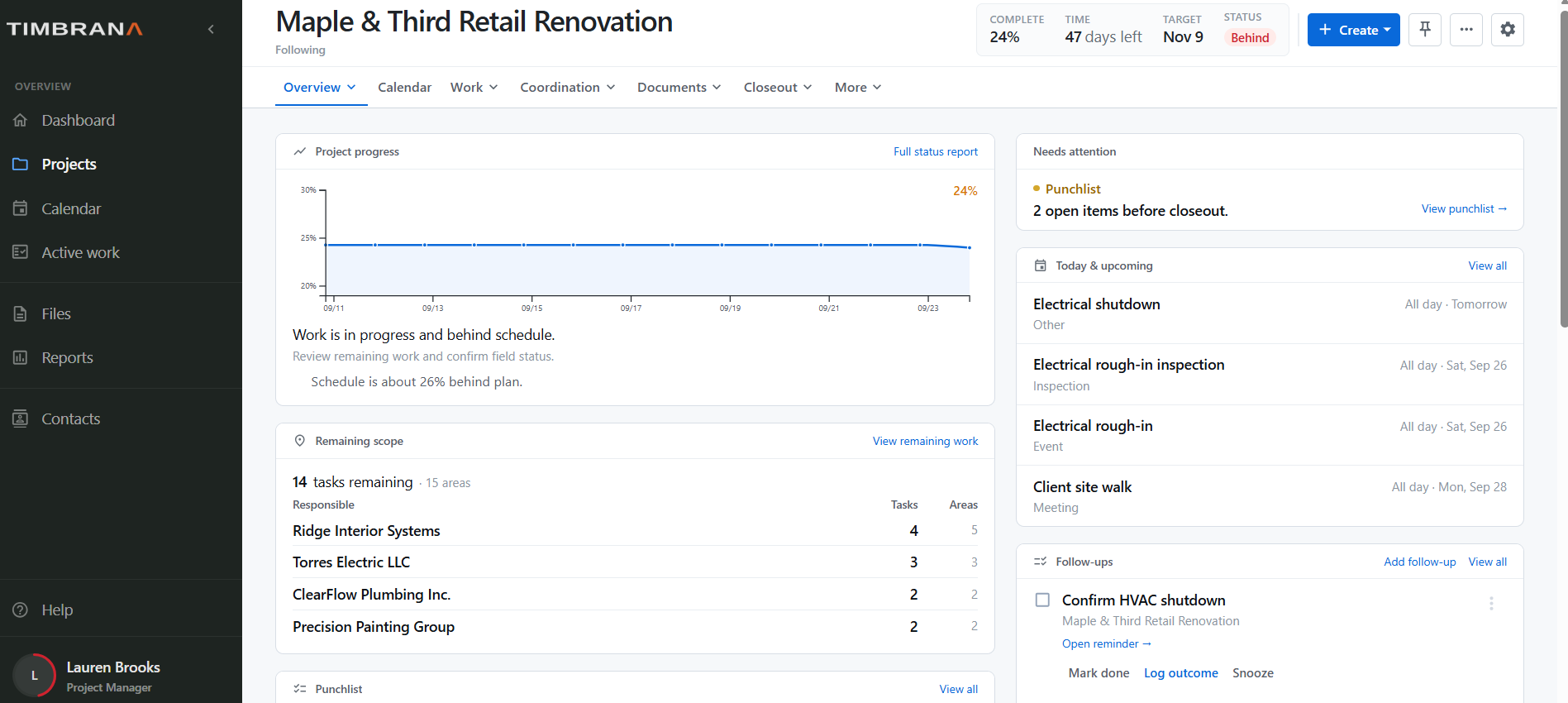This screenshot has width=1568, height=703.
Task: Click the Punchlist section View all link
Action: pos(959,689)
